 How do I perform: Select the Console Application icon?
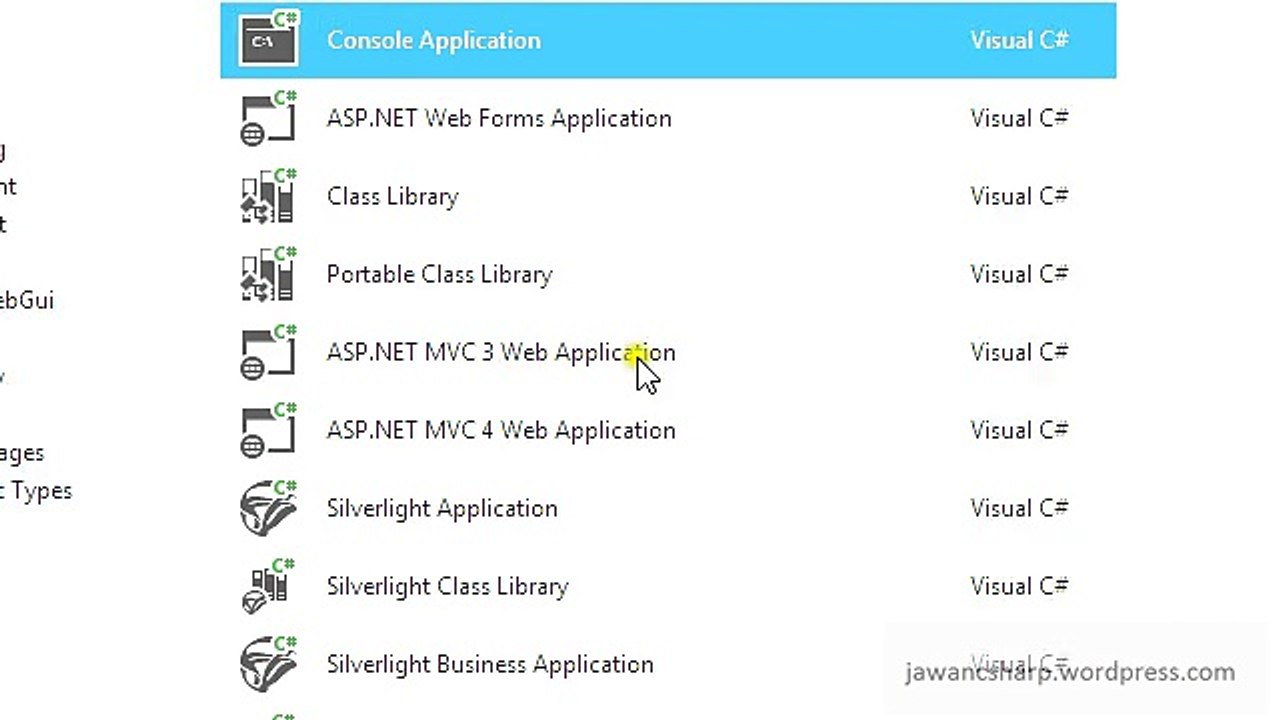click(269, 40)
